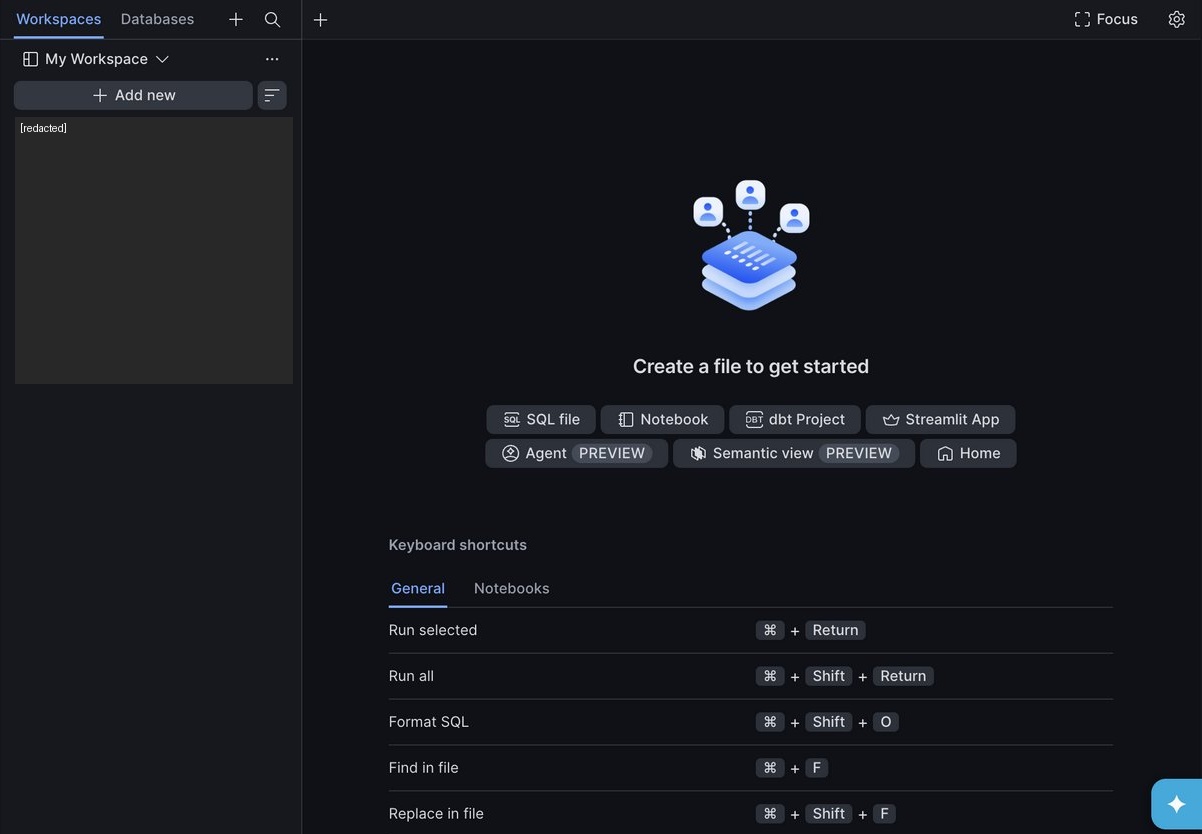The width and height of the screenshot is (1202, 834).
Task: Enter Focus mode
Action: [x=1106, y=19]
